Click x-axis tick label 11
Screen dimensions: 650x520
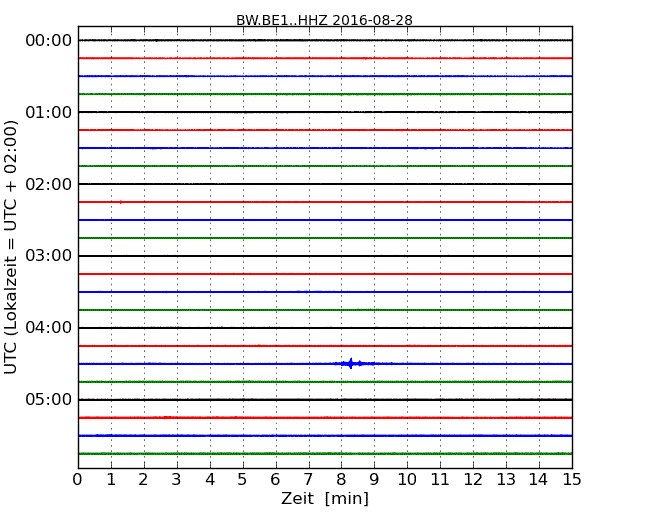point(440,480)
